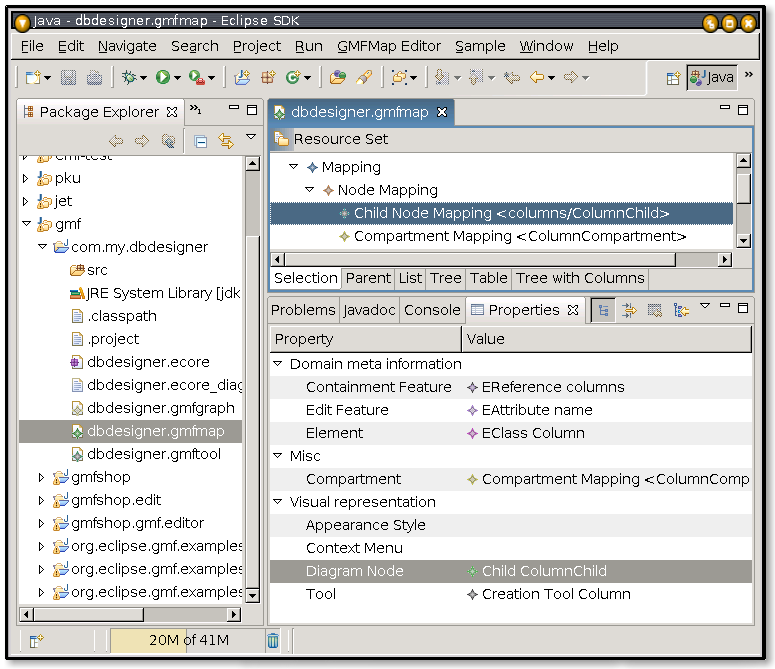The width and height of the screenshot is (775, 669).
Task: Select dbdesigner.gmfgraph file in explorer
Action: 160,408
